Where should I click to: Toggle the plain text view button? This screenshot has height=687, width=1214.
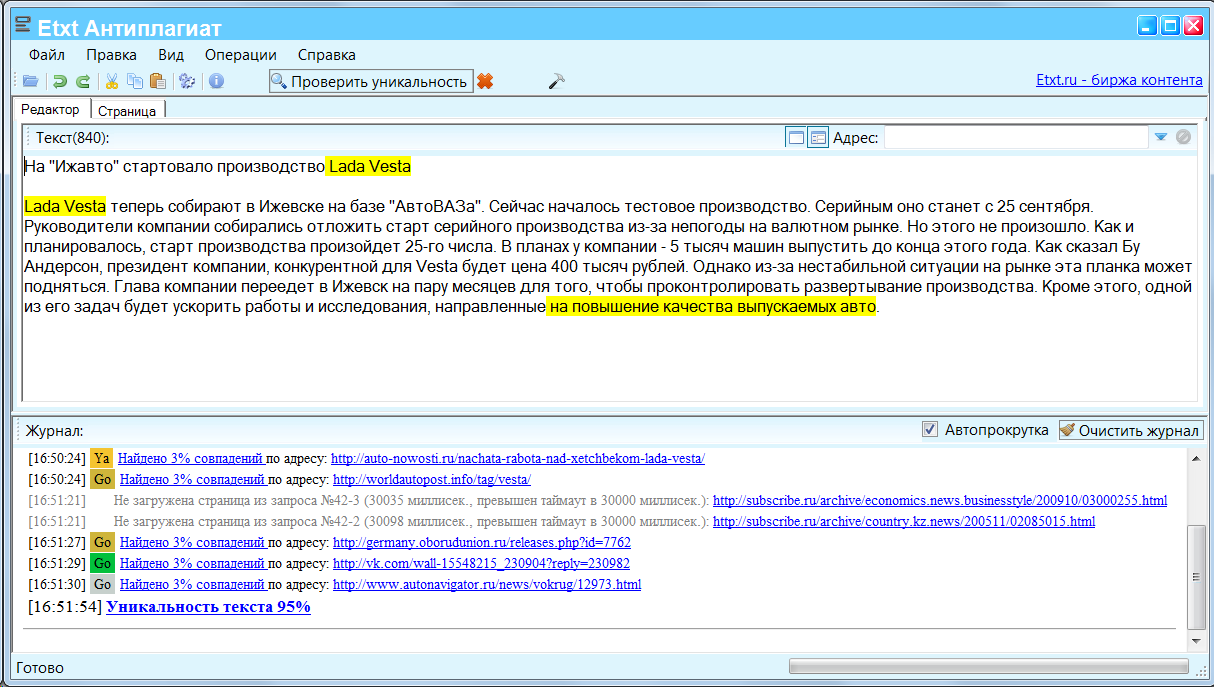[796, 138]
